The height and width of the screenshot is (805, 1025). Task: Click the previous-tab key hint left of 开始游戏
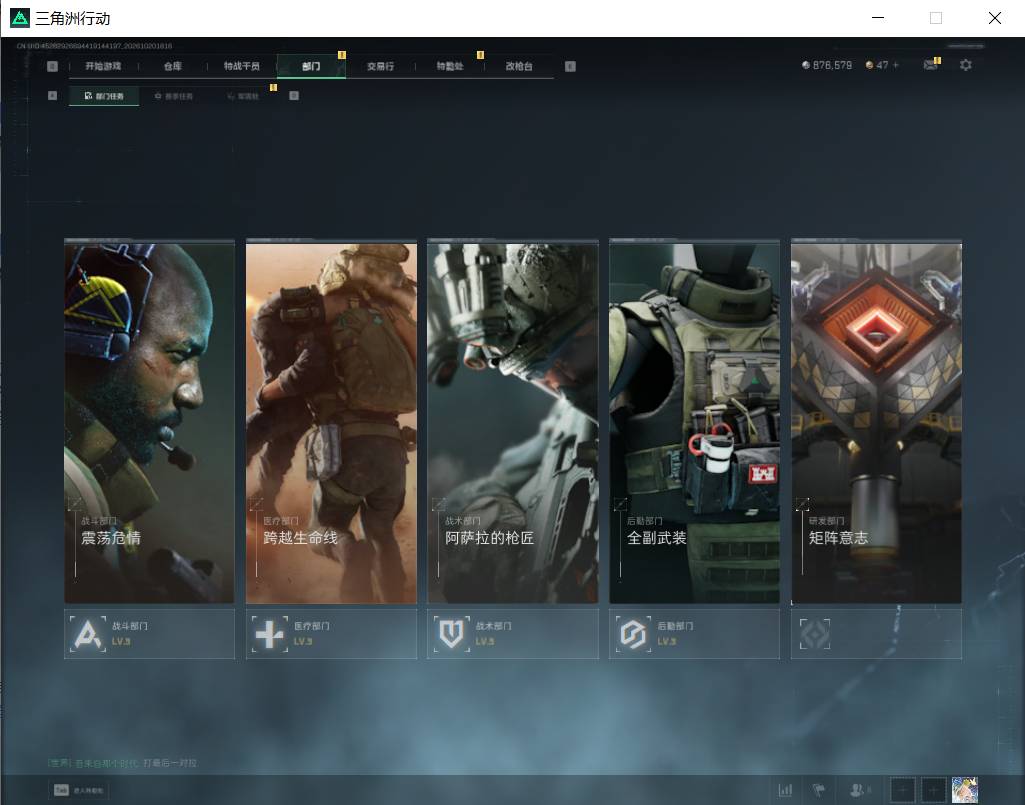[52, 66]
